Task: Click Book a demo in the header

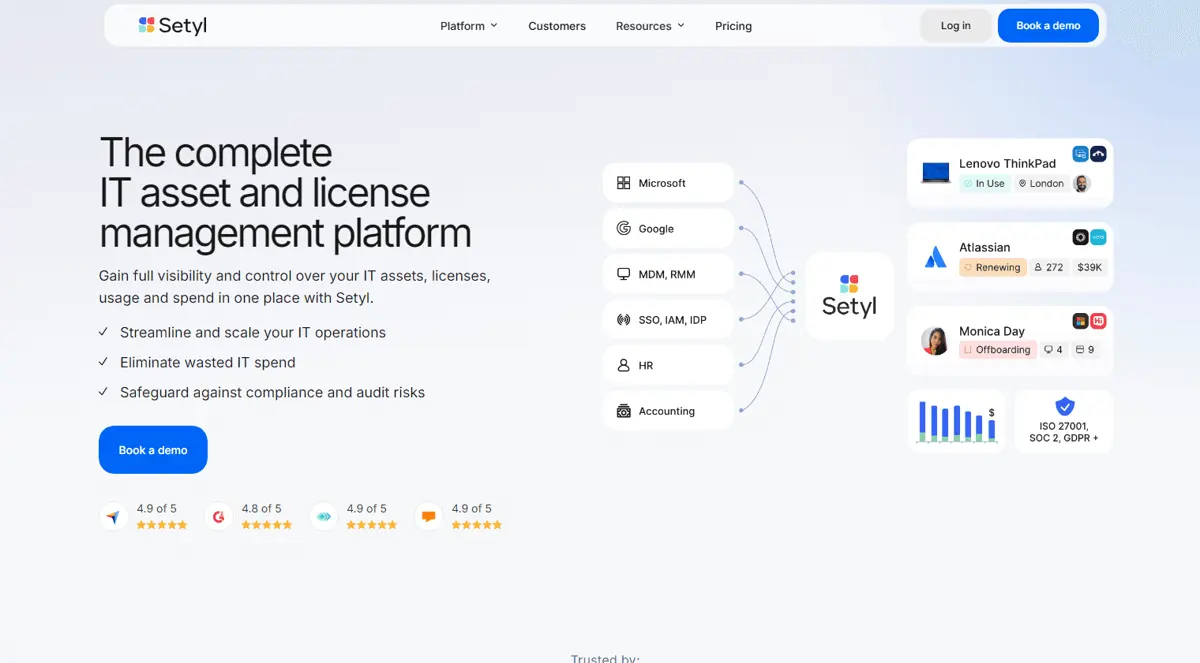Action: click(x=1048, y=26)
